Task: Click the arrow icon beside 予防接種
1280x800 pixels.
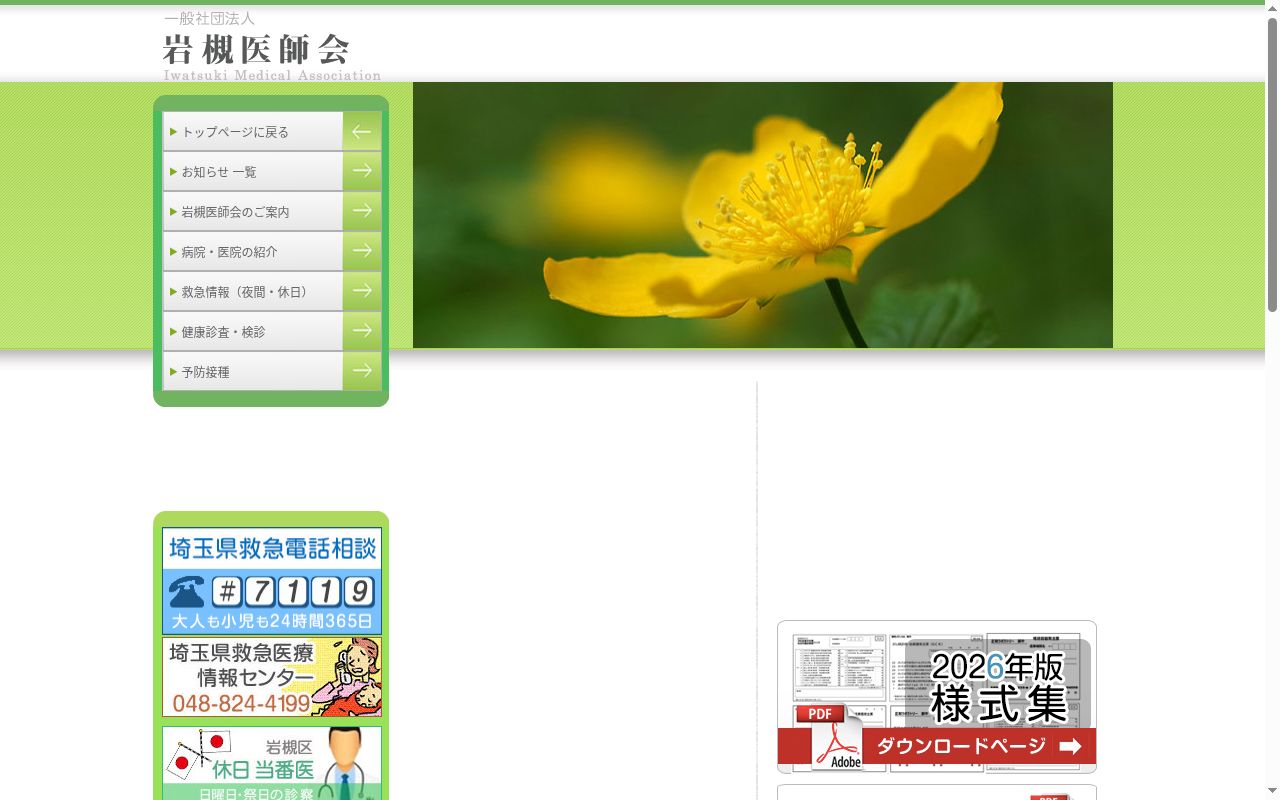Action: (362, 371)
